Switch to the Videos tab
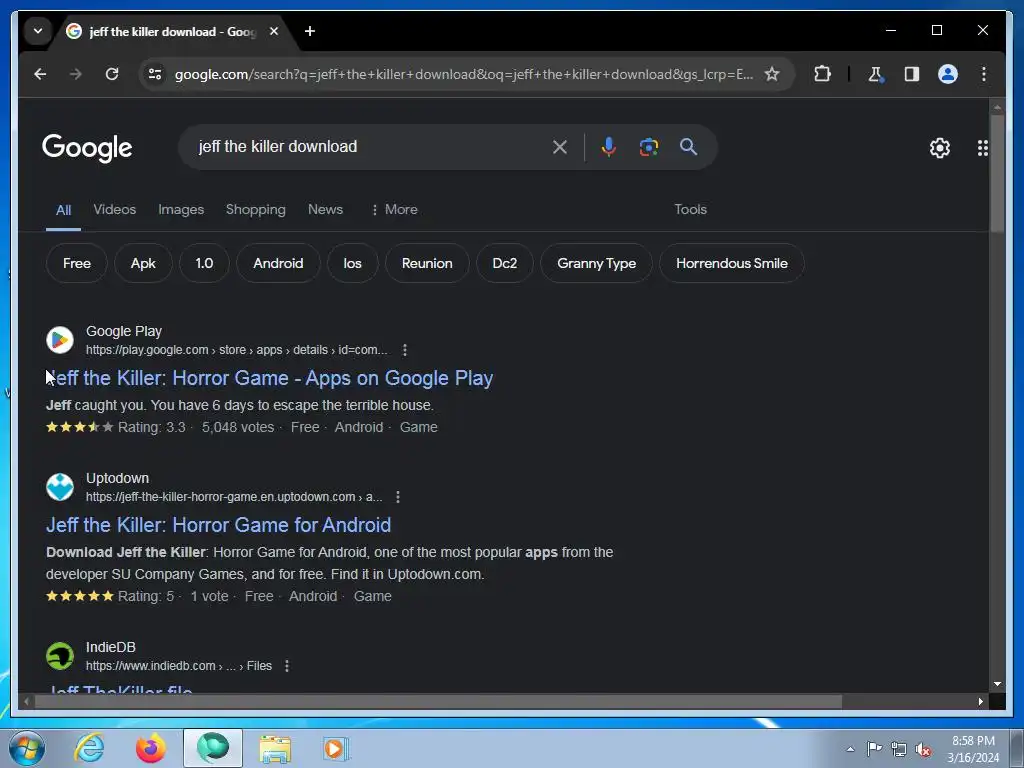1024x768 pixels. tap(114, 210)
